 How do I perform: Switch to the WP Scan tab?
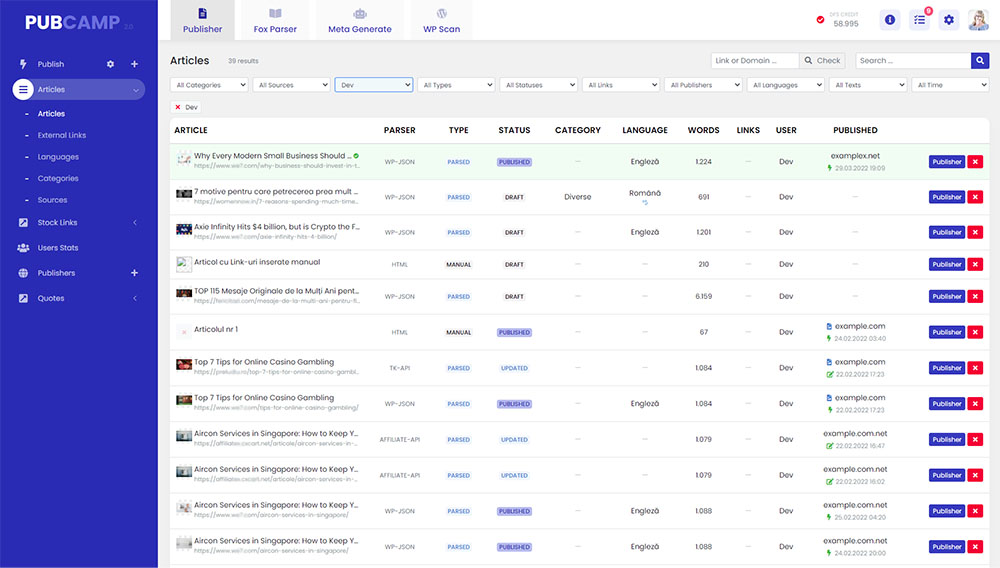point(441,21)
